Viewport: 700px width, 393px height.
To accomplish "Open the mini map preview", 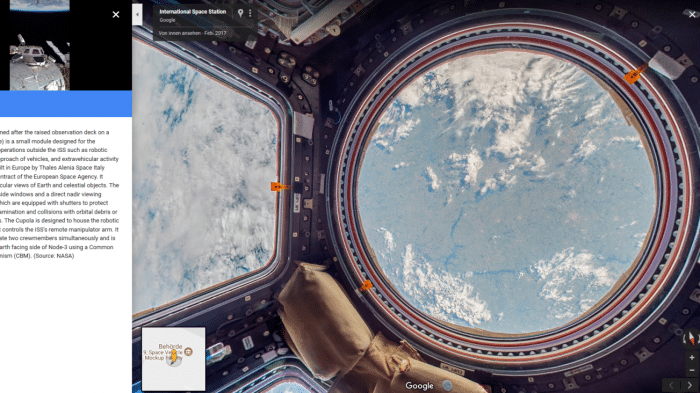I will [x=174, y=359].
